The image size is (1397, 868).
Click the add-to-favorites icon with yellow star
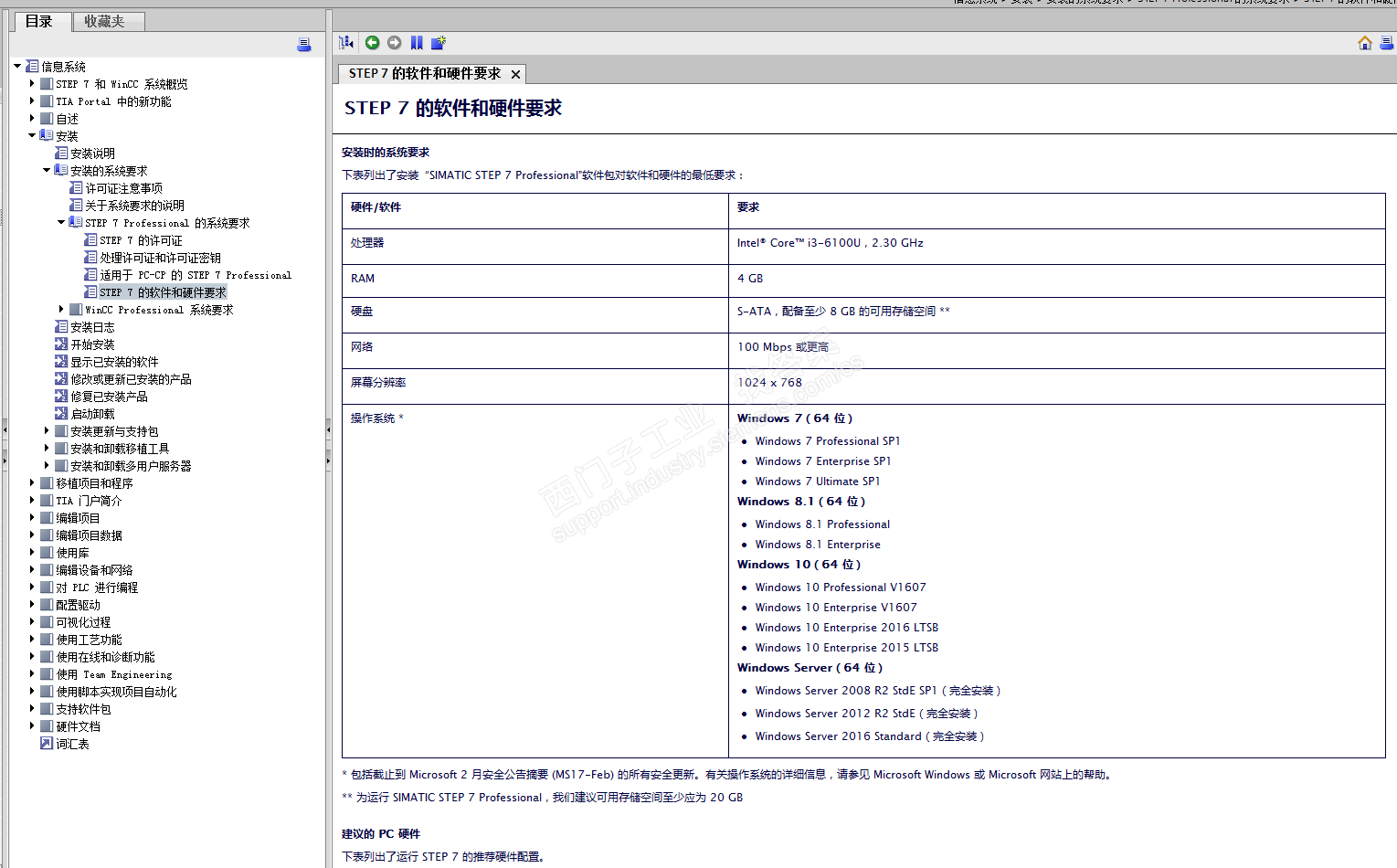coord(439,42)
